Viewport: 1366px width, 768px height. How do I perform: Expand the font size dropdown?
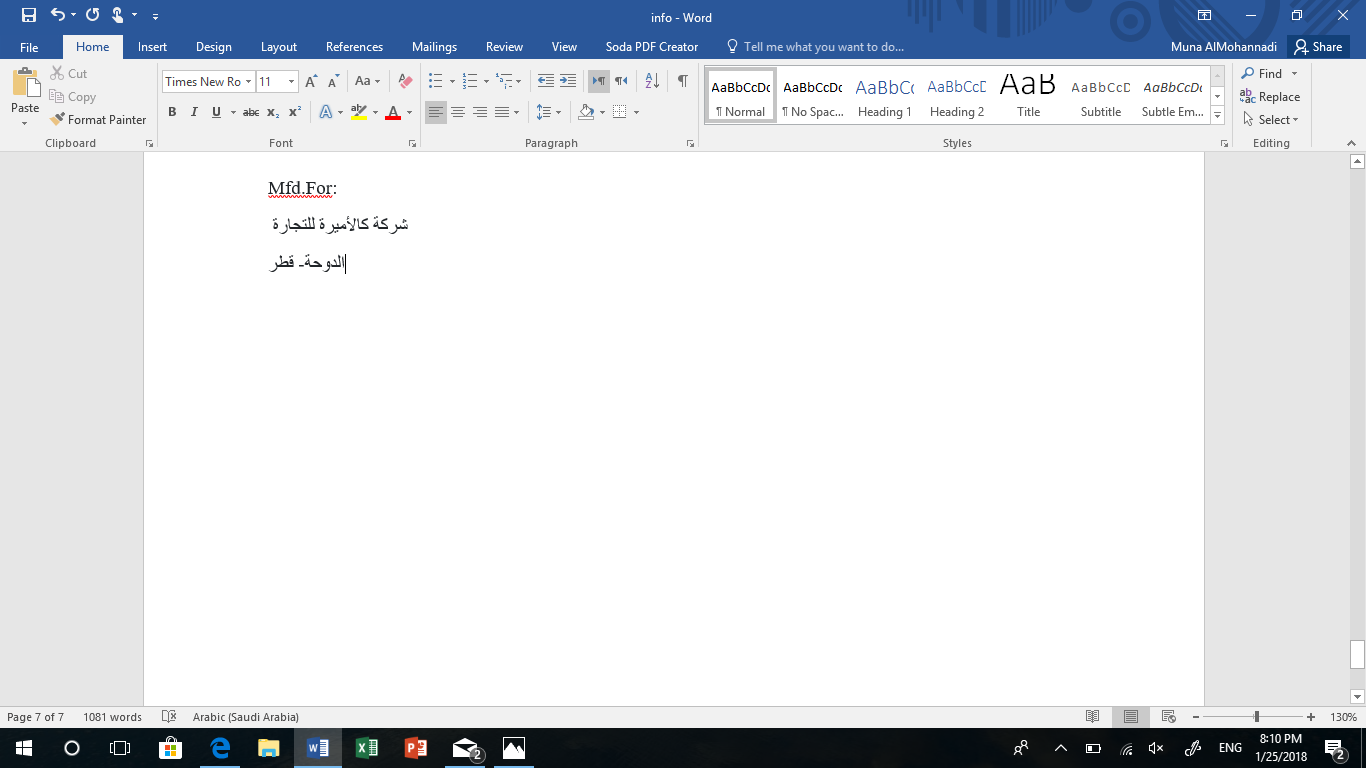(291, 82)
